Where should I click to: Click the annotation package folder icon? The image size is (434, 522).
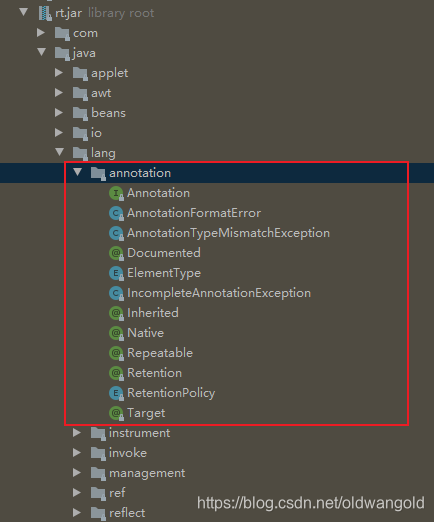point(98,173)
